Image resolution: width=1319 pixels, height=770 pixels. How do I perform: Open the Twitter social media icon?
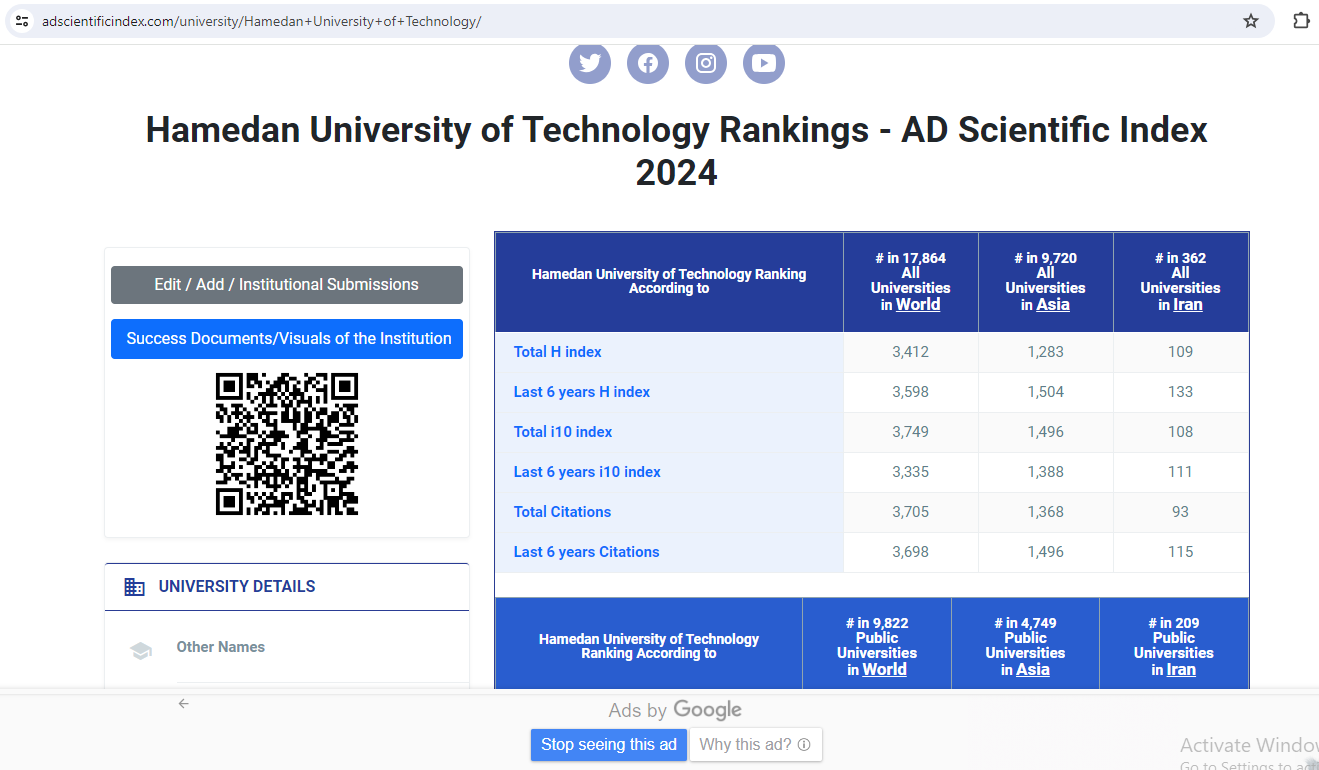point(590,63)
